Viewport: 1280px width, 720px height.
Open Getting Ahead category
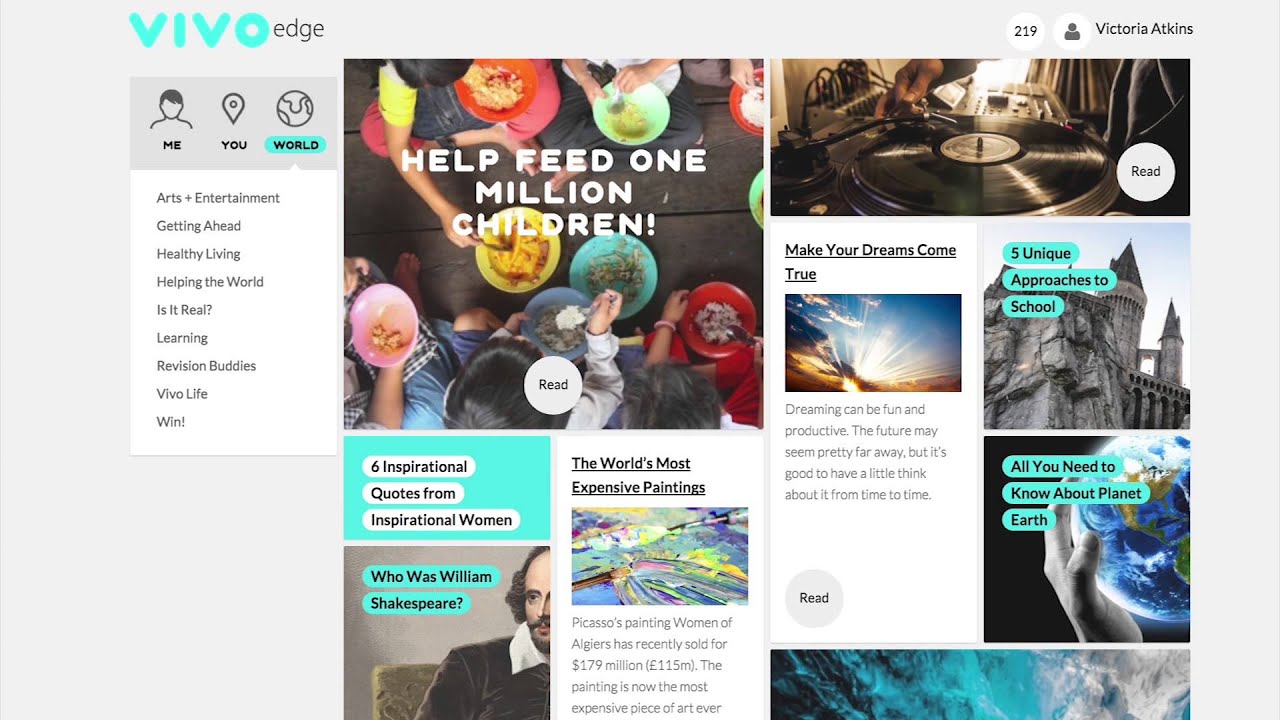199,226
